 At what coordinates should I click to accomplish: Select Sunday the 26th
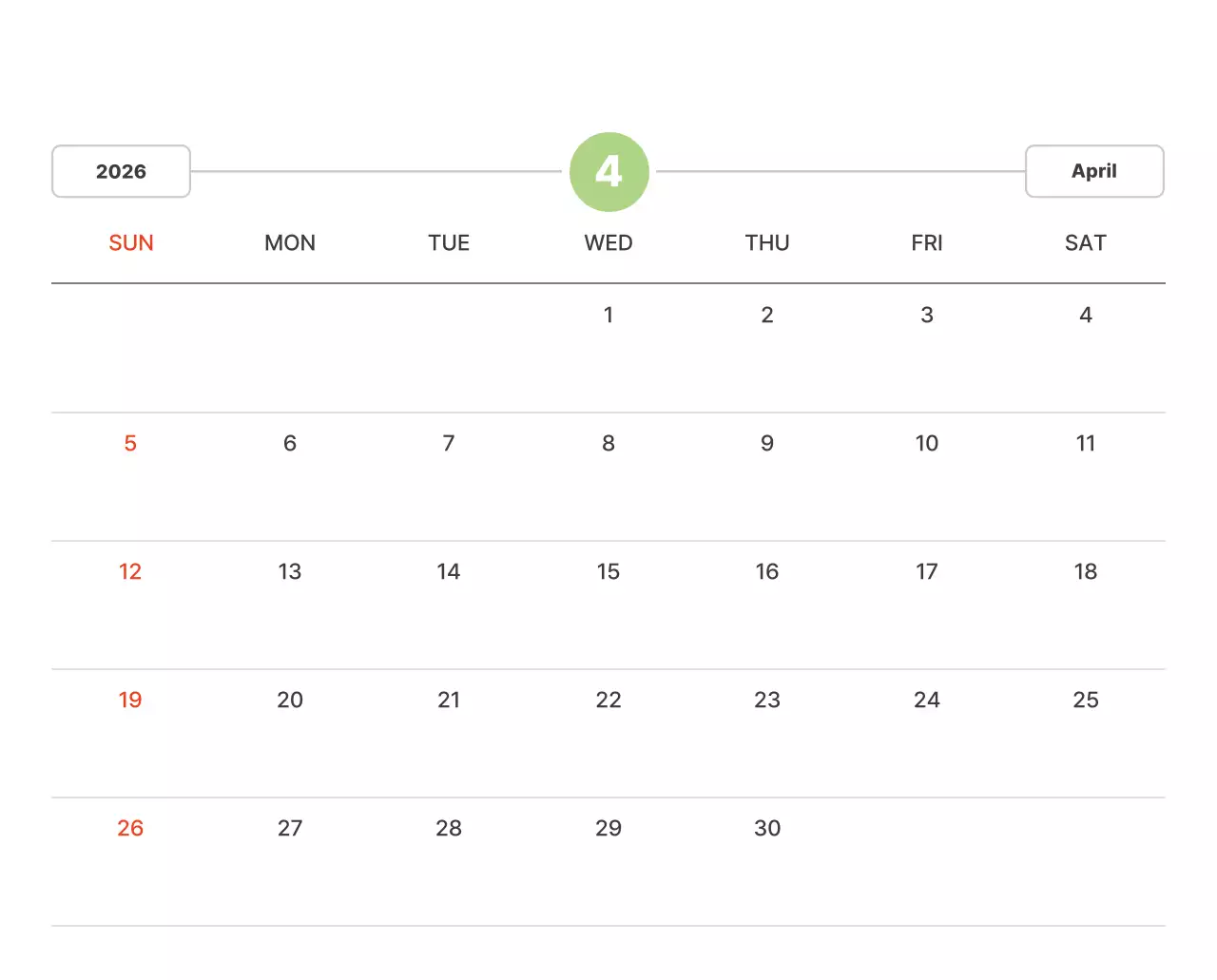130,829
